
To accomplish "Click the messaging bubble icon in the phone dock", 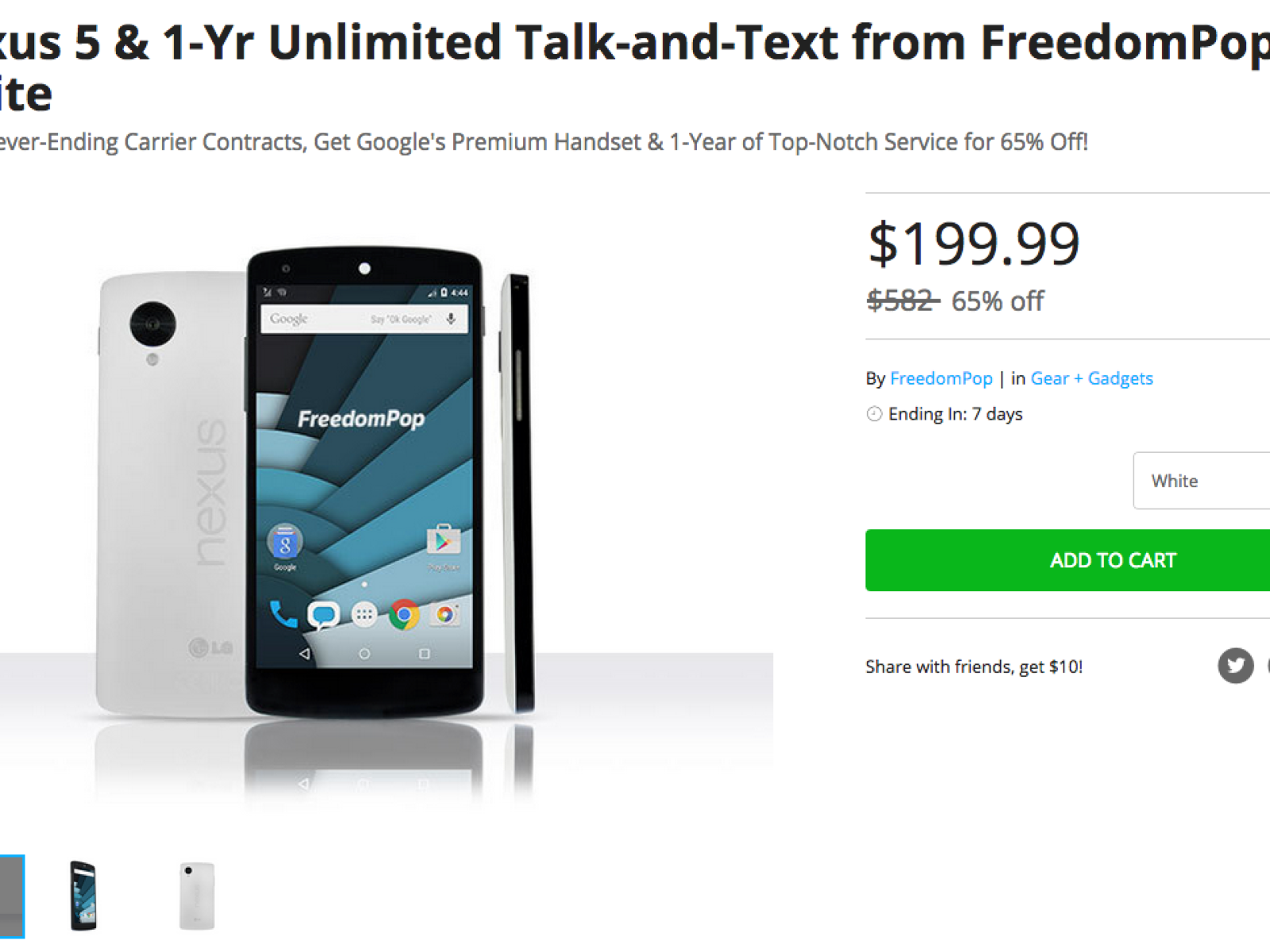I will (323, 615).
